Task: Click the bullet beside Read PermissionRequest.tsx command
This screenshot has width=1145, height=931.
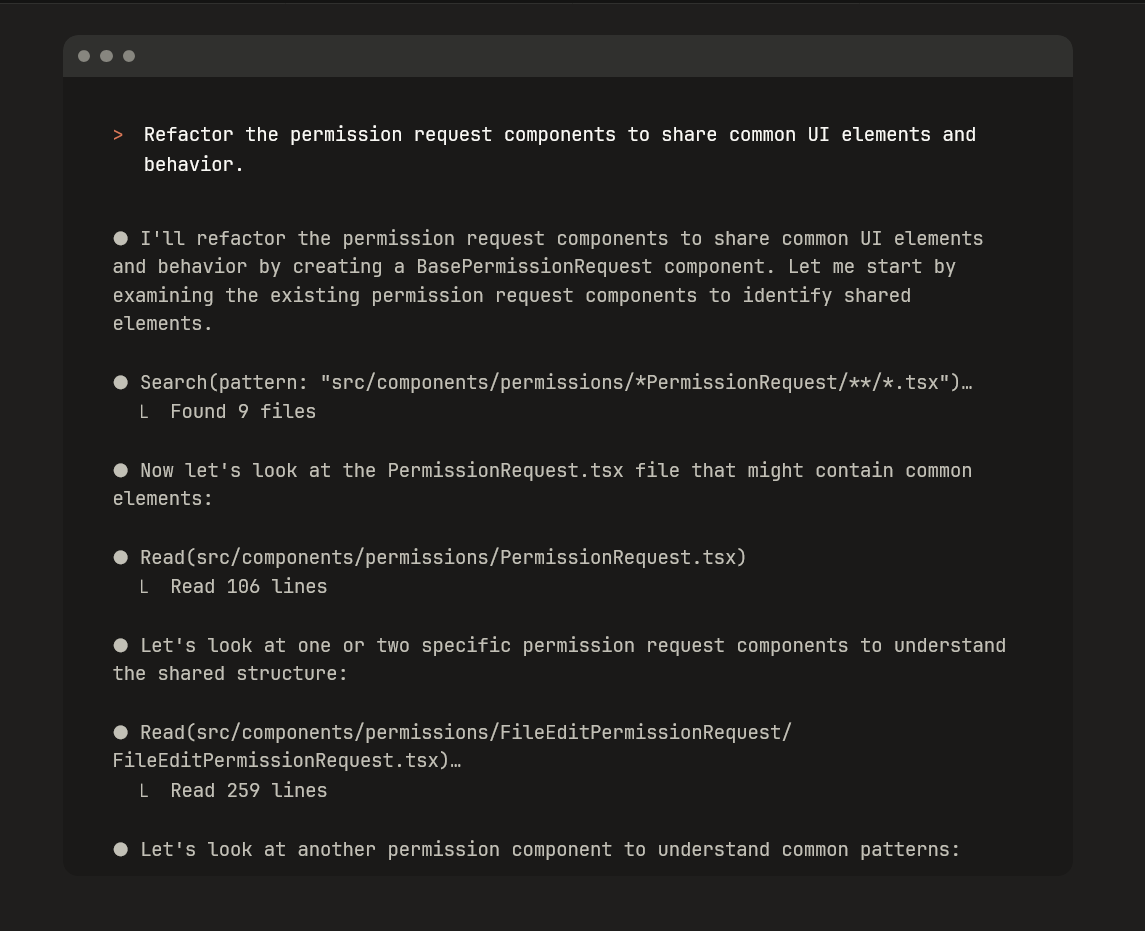Action: tap(121, 557)
